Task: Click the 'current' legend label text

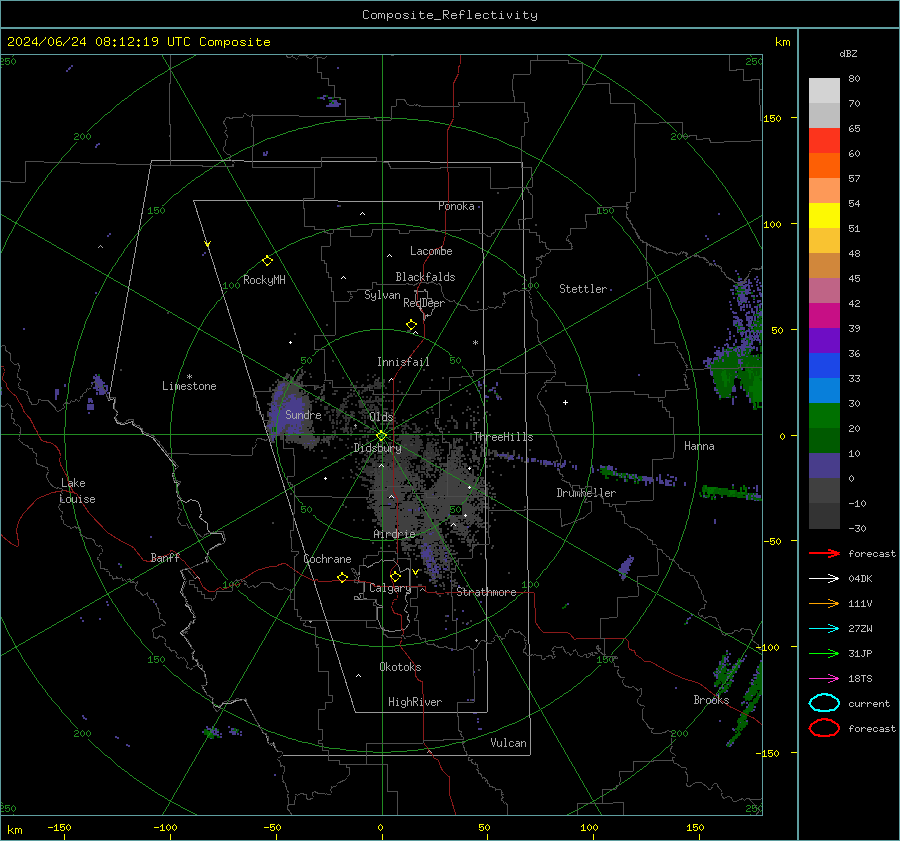Action: coord(869,704)
